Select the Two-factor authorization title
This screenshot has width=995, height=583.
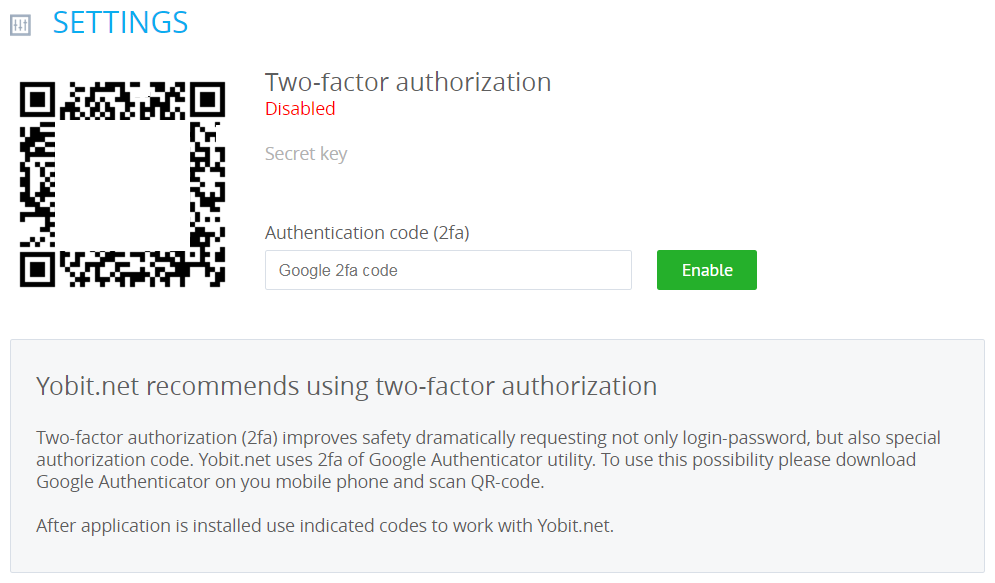coord(407,82)
